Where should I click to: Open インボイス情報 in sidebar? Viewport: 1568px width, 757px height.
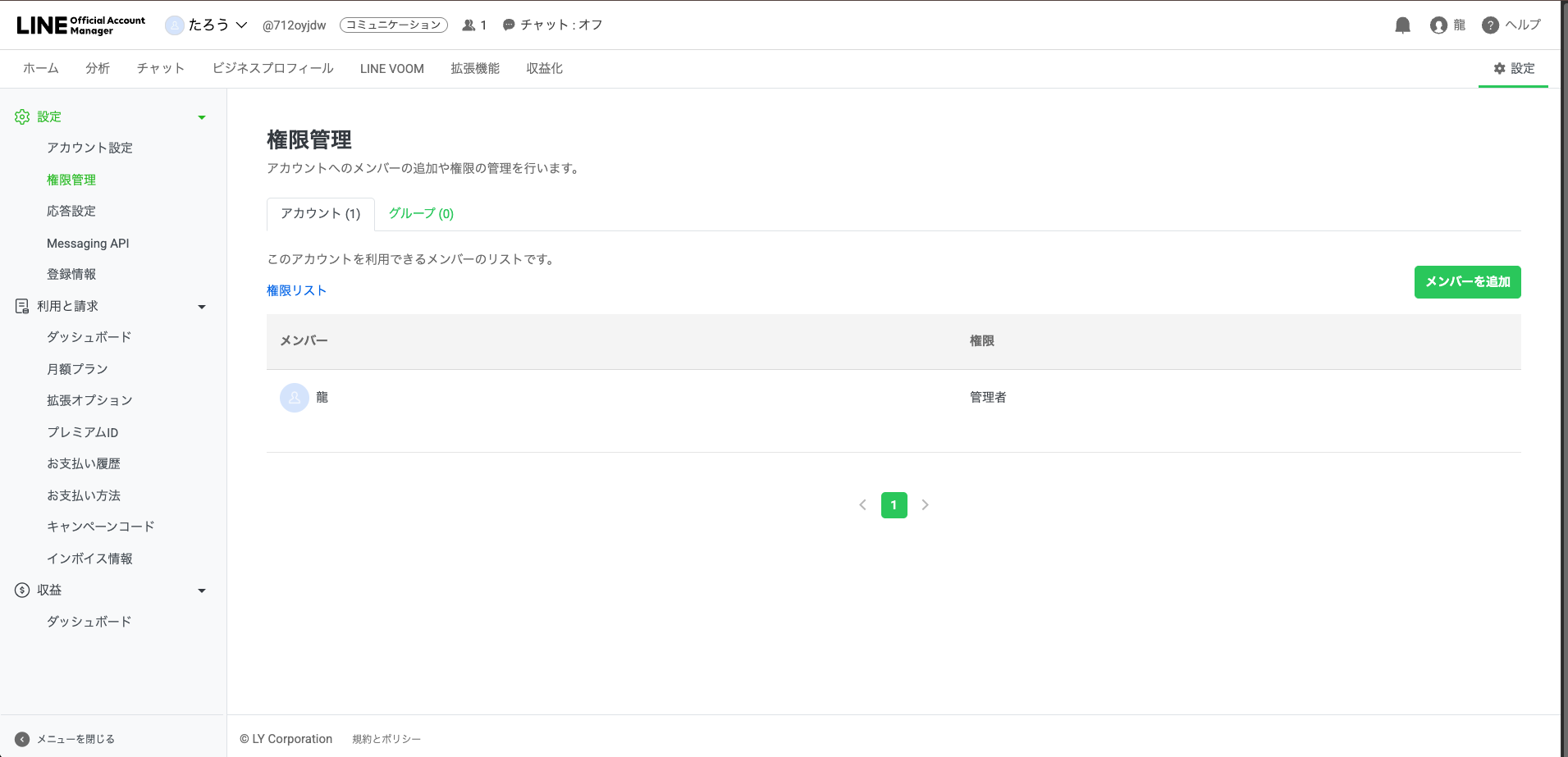89,559
